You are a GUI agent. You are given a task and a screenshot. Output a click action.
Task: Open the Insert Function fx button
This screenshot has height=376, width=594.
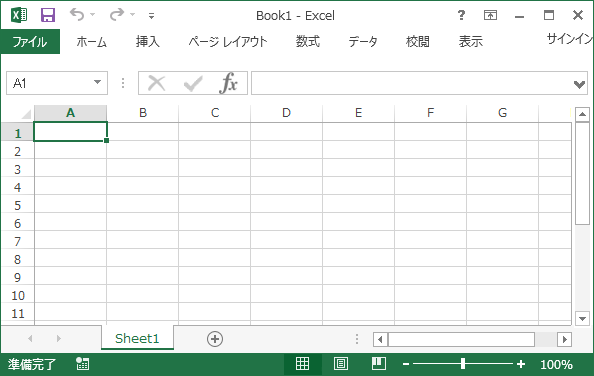pos(228,83)
